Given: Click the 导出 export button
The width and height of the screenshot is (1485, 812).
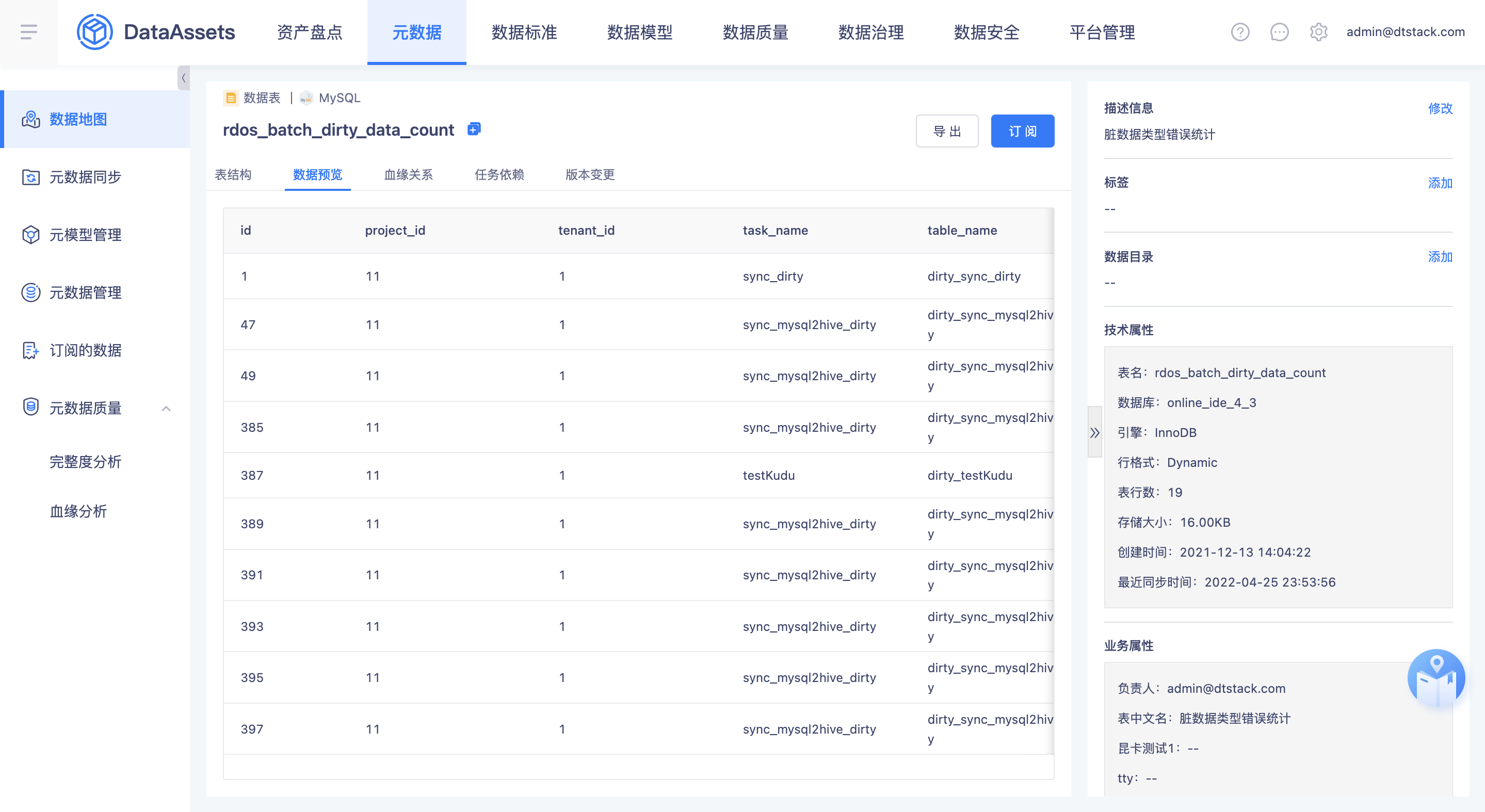Looking at the screenshot, I should [947, 132].
